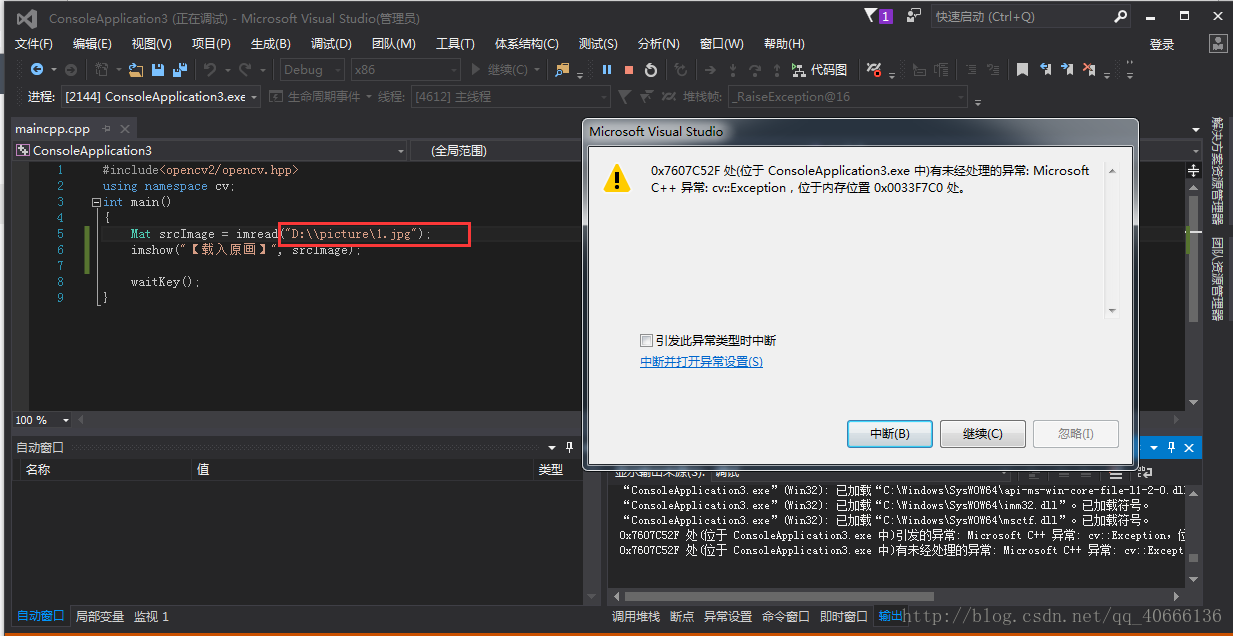This screenshot has height=636, width=1233.
Task: Open the 调试(D) menu
Action: pos(331,44)
